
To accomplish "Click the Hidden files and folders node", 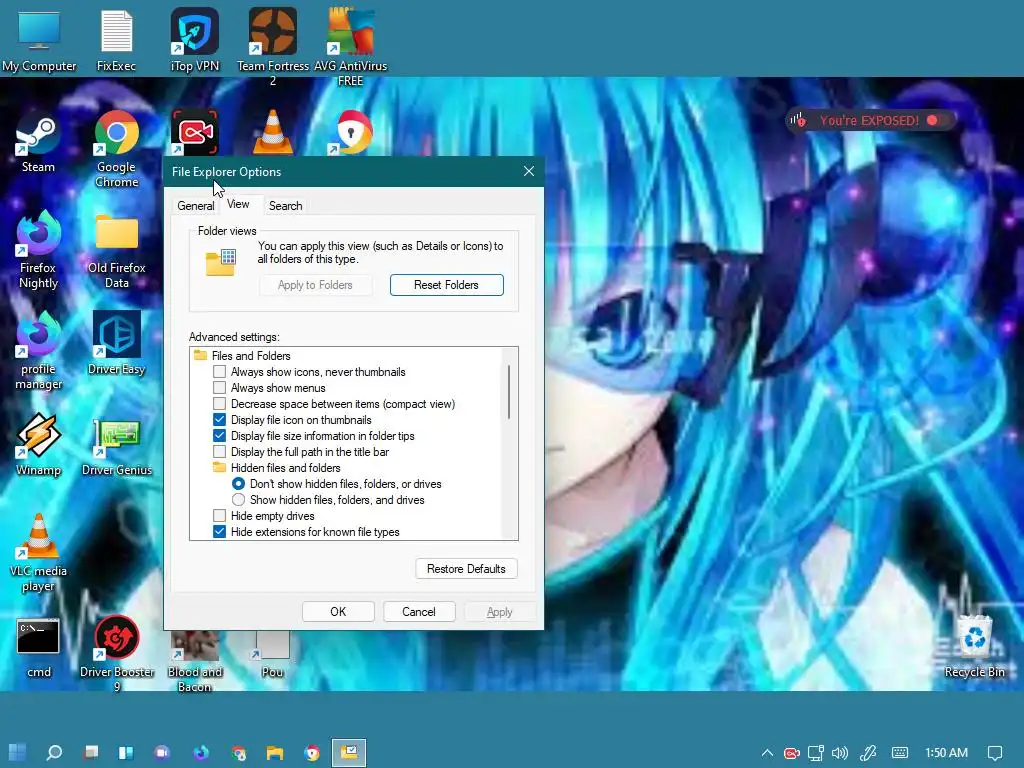I will [x=277, y=468].
